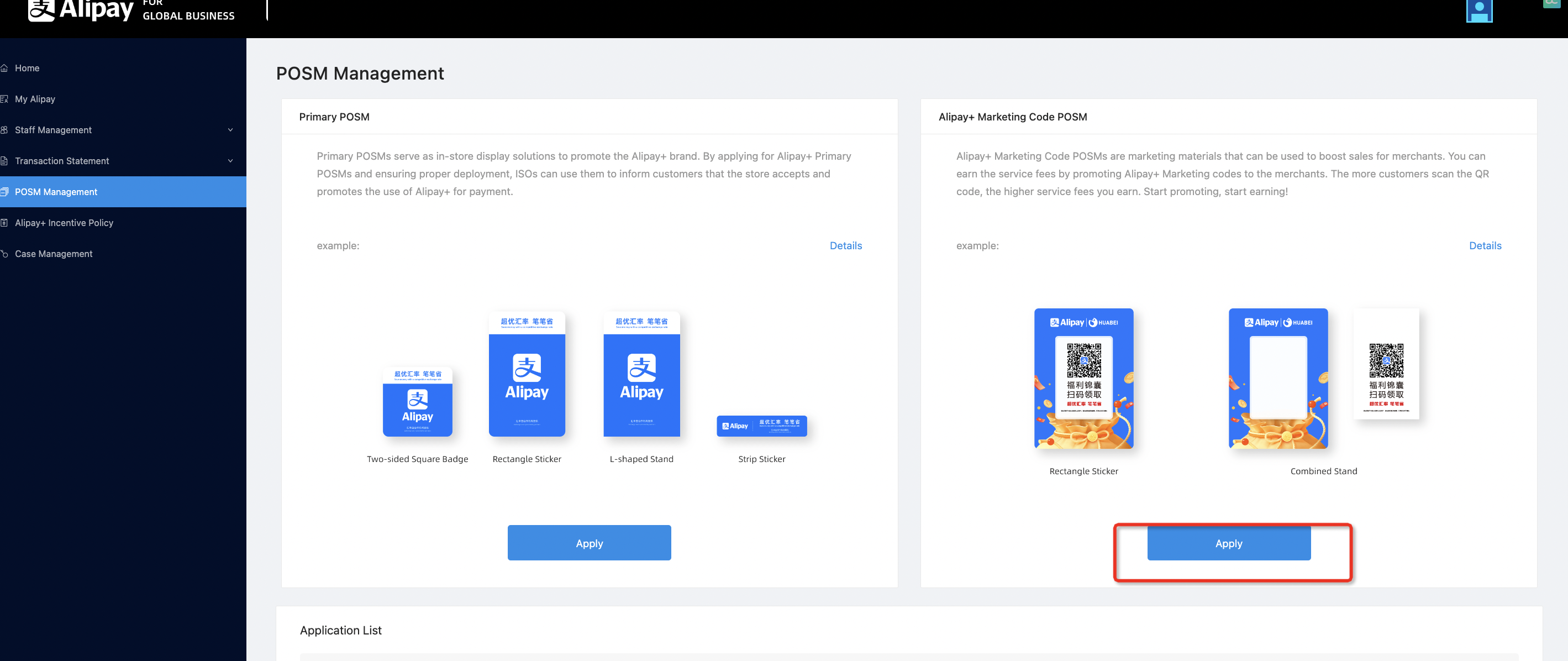Open the Case Management menu item
Screen dimensions: 1568x661
coord(54,254)
